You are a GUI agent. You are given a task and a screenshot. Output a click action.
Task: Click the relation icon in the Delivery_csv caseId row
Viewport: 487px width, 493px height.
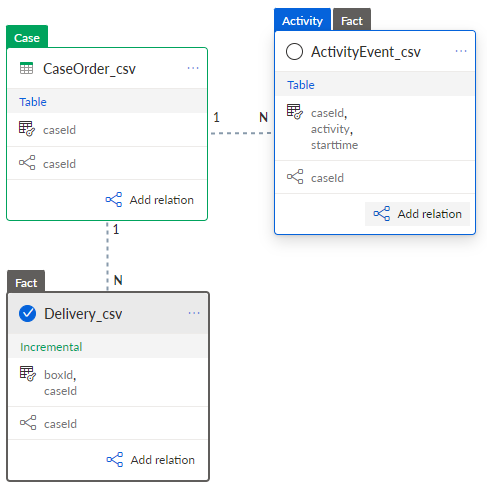(x=28, y=423)
